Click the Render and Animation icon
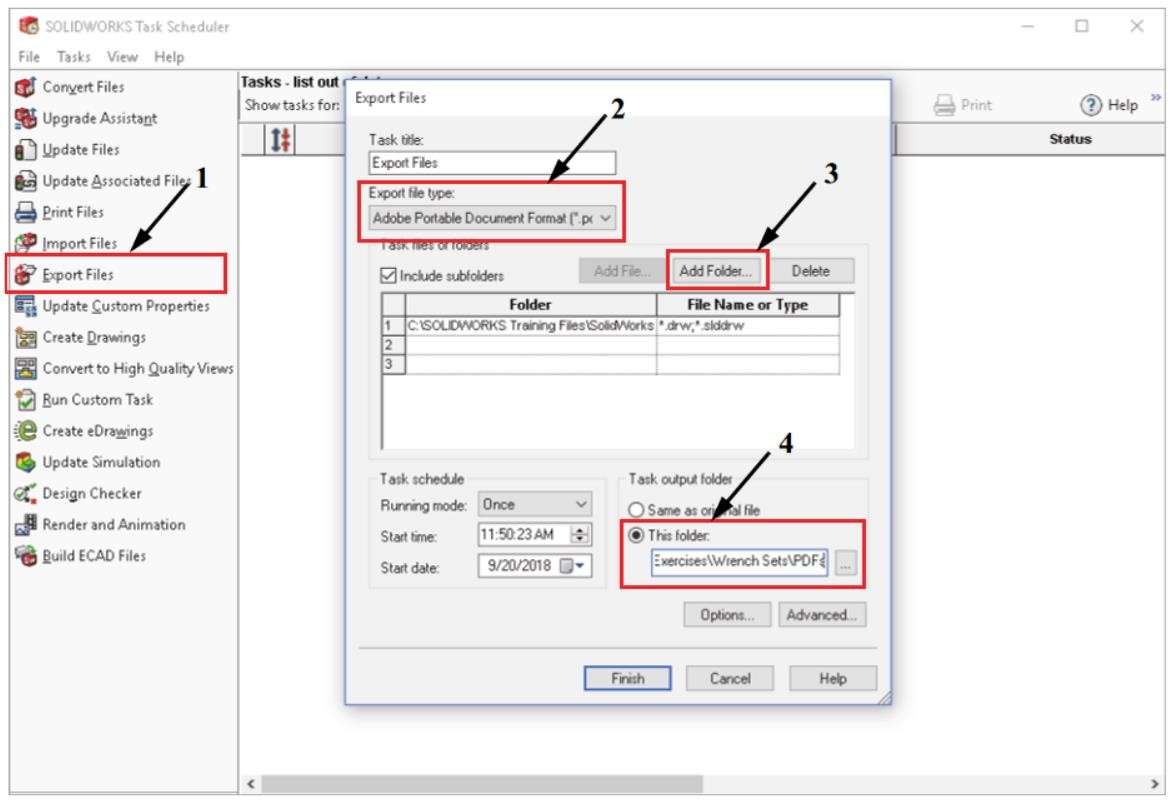The image size is (1168, 800). [25, 525]
